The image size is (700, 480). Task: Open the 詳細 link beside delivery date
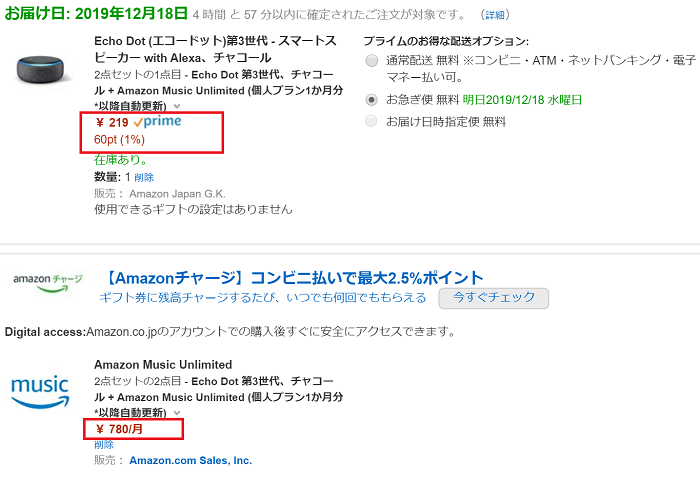pyautogui.click(x=495, y=15)
